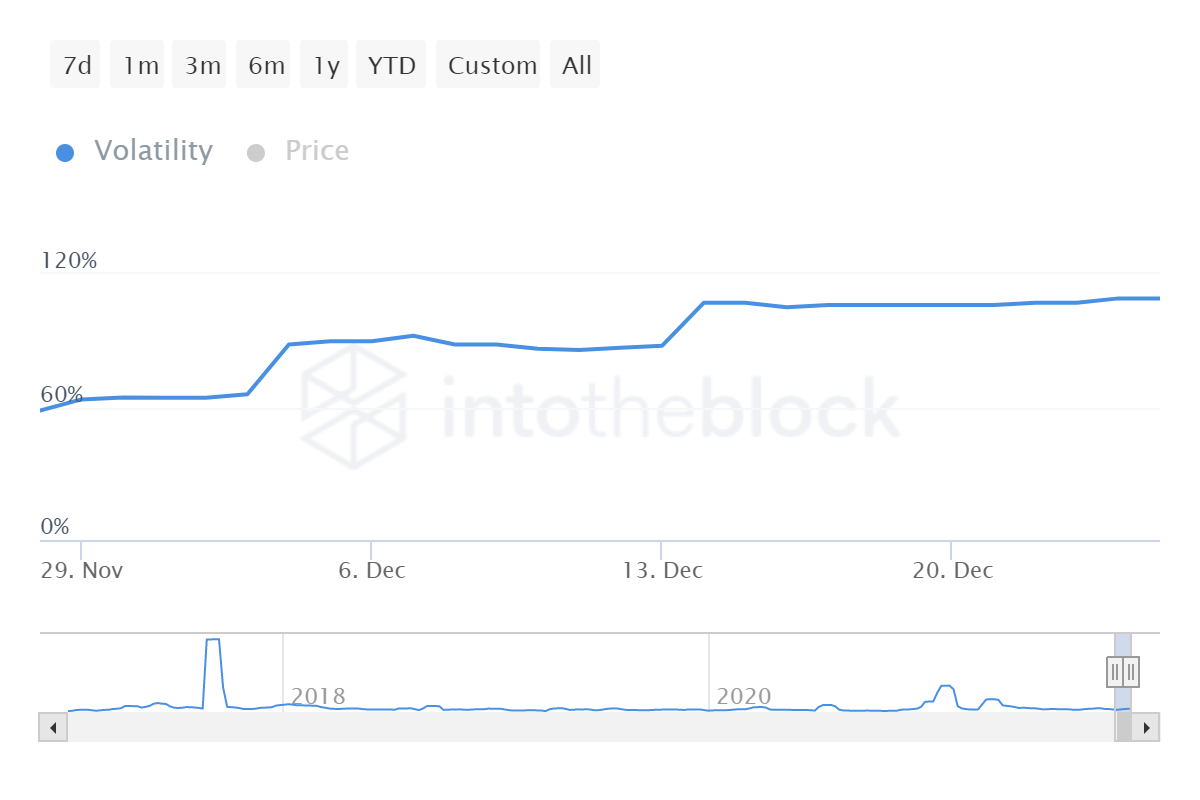Show the 1y time range
1200x800 pixels.
(x=324, y=65)
